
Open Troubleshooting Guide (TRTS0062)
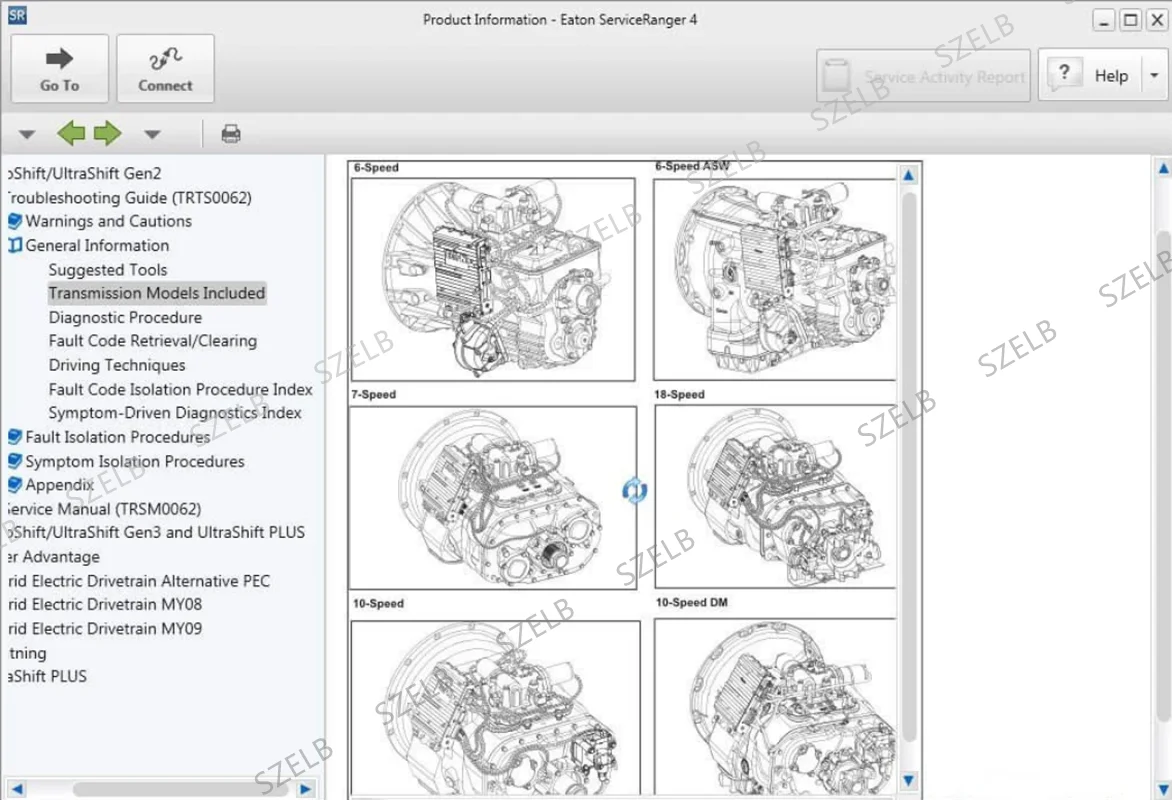(129, 198)
